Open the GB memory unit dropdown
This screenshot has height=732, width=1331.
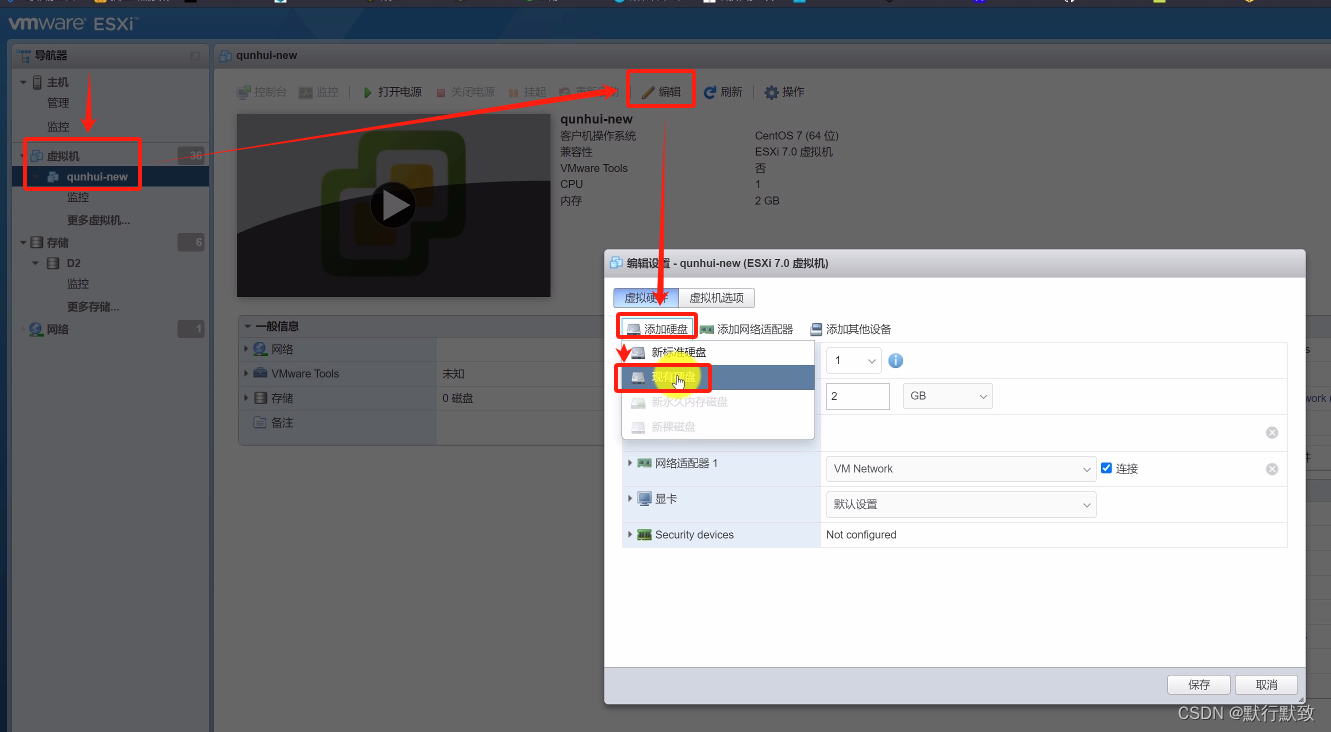tap(947, 396)
